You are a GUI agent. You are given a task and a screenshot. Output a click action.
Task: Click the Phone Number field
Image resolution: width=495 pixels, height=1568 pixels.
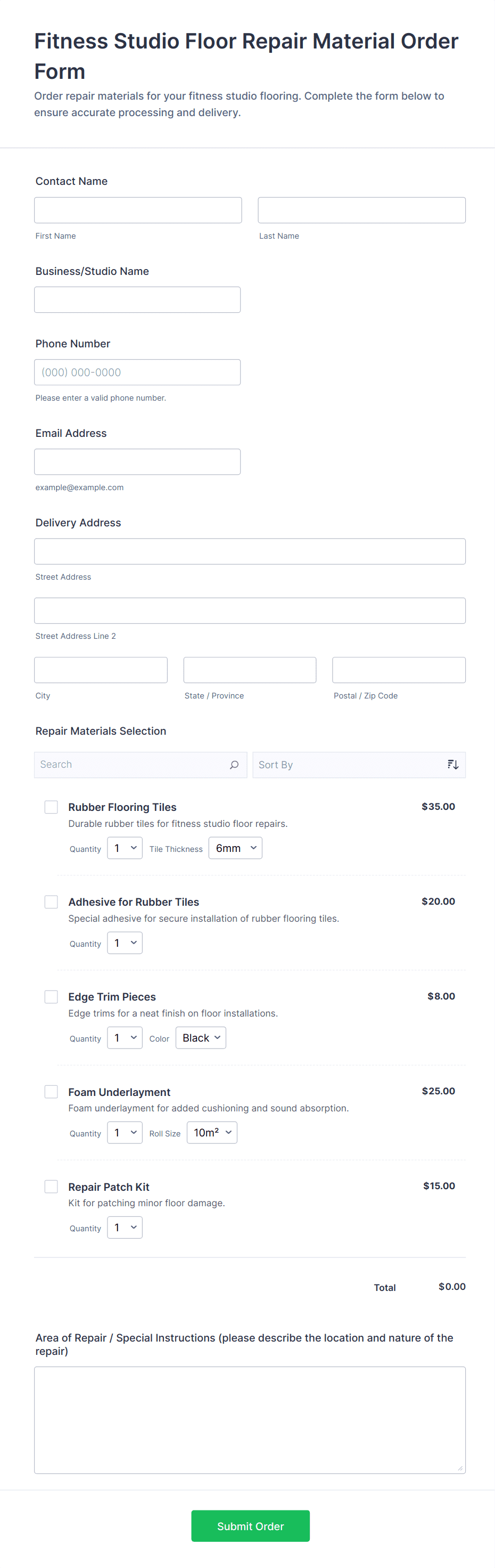137,372
